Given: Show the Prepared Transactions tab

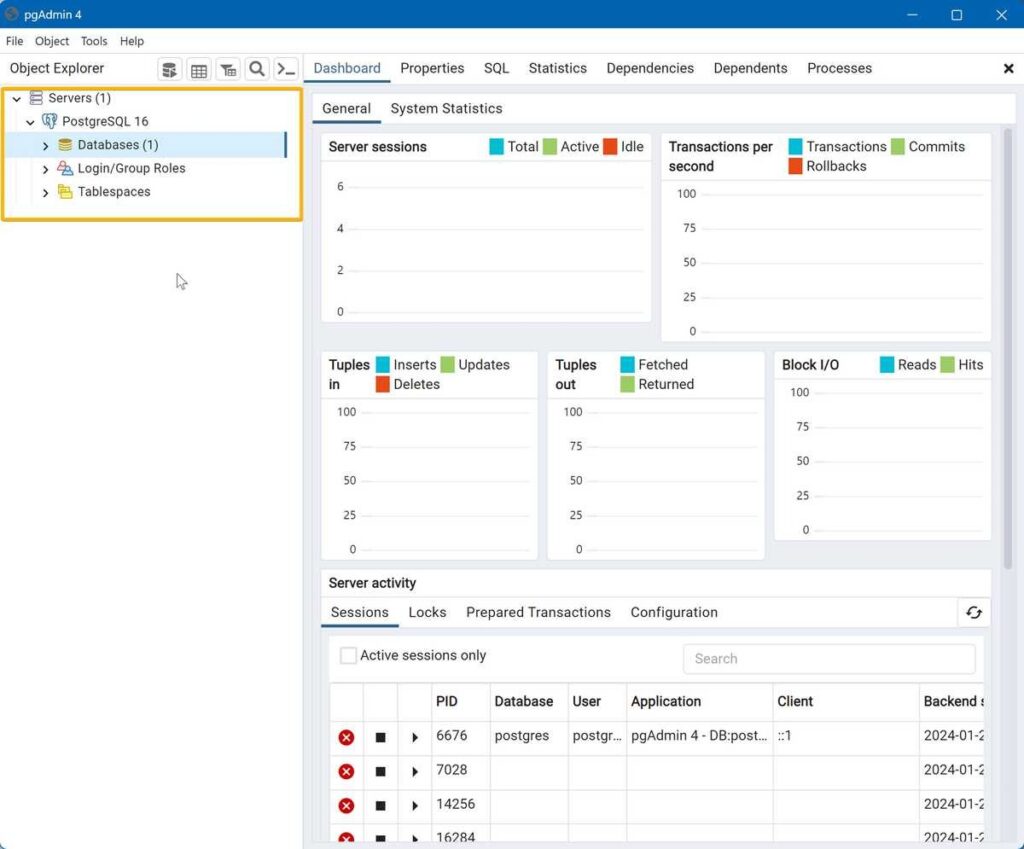Looking at the screenshot, I should pos(538,613).
